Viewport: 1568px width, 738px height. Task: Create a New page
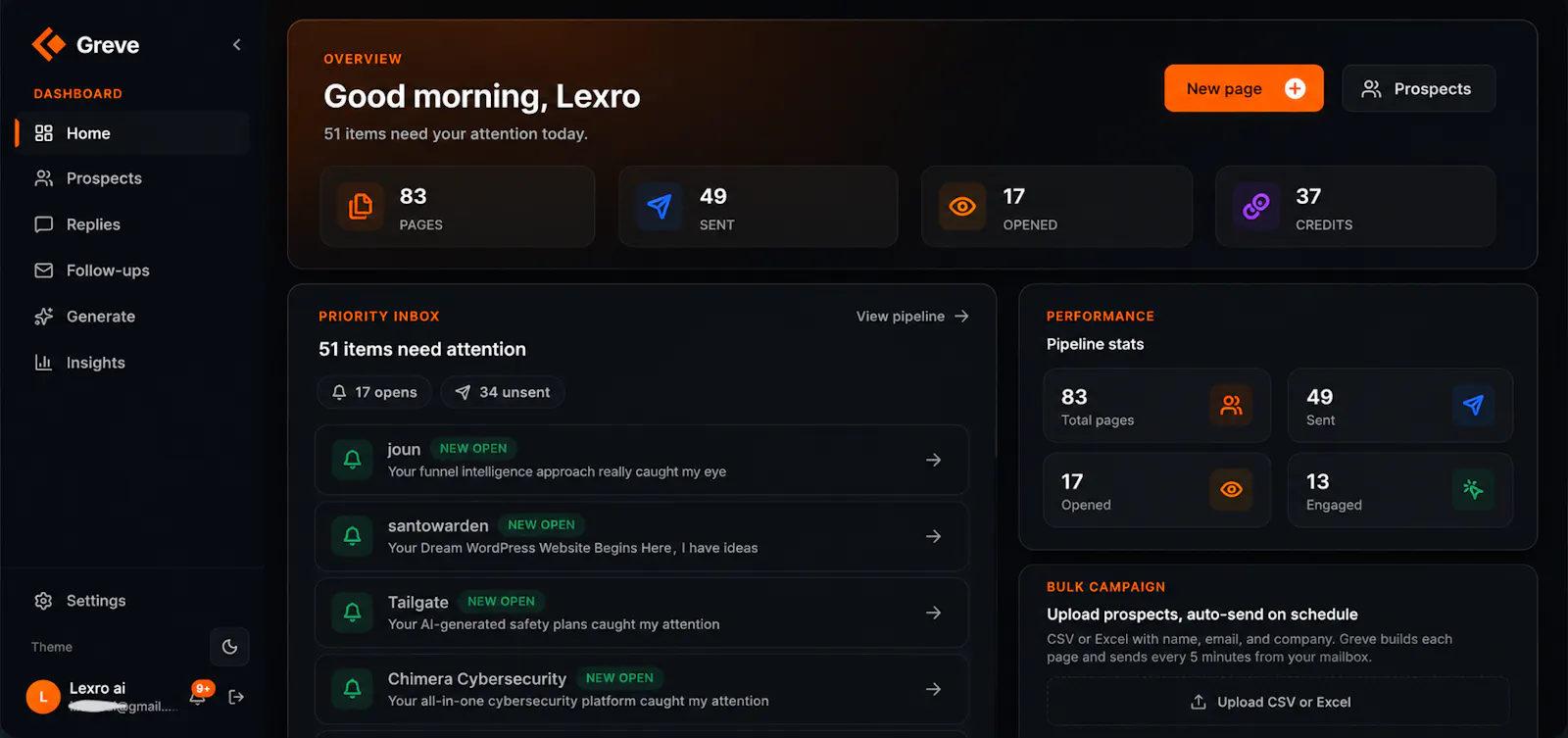(x=1244, y=88)
